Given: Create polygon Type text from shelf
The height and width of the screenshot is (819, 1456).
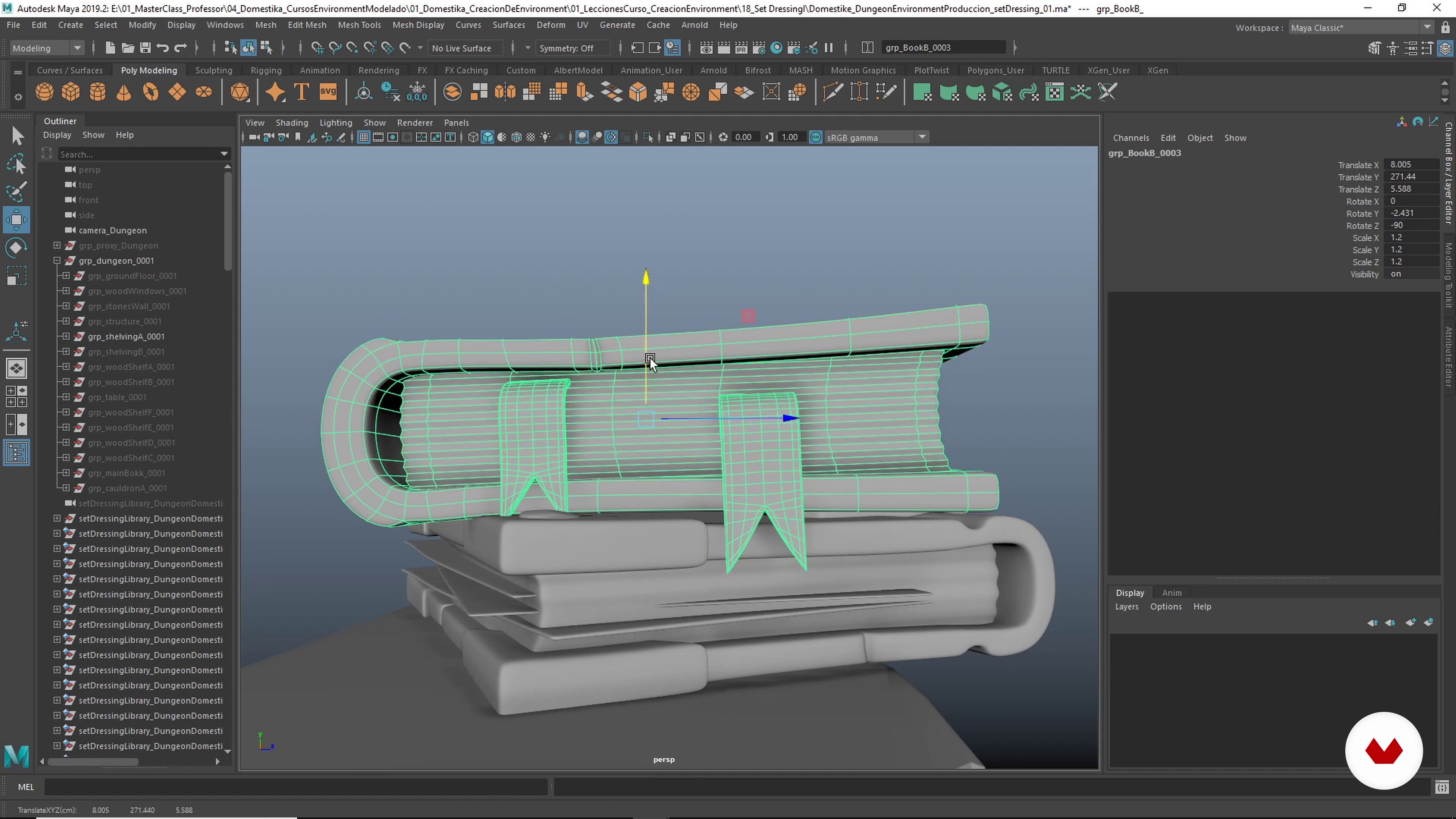Looking at the screenshot, I should click(x=301, y=91).
